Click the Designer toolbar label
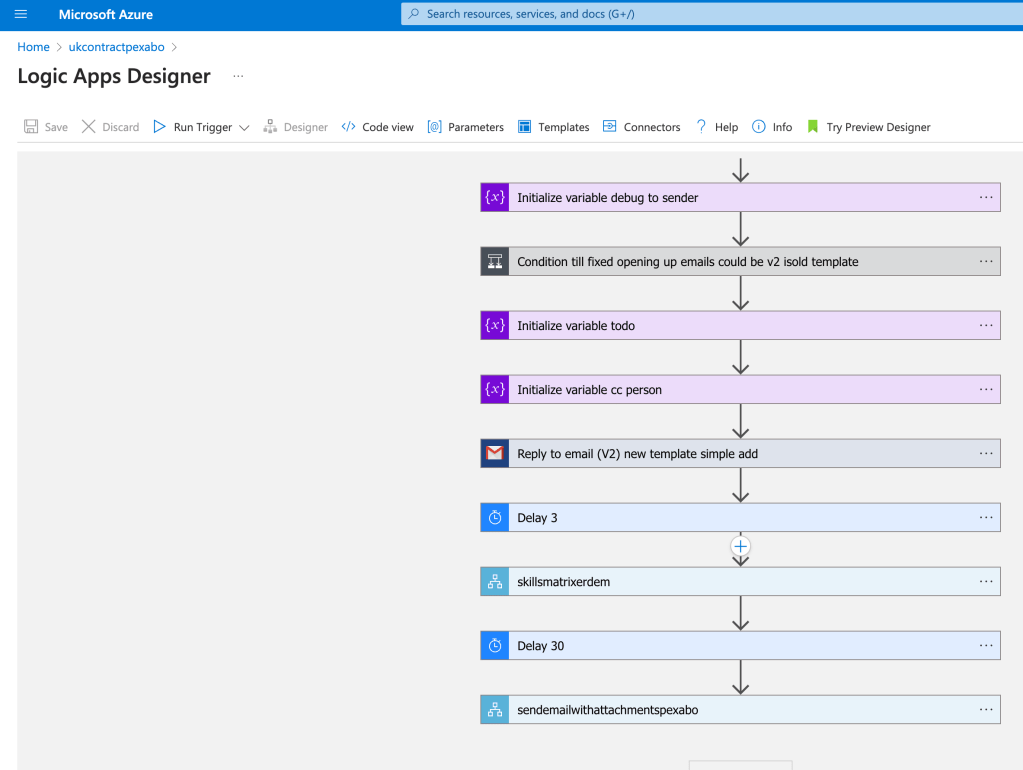Screen dimensions: 1023x770 [x=305, y=127]
